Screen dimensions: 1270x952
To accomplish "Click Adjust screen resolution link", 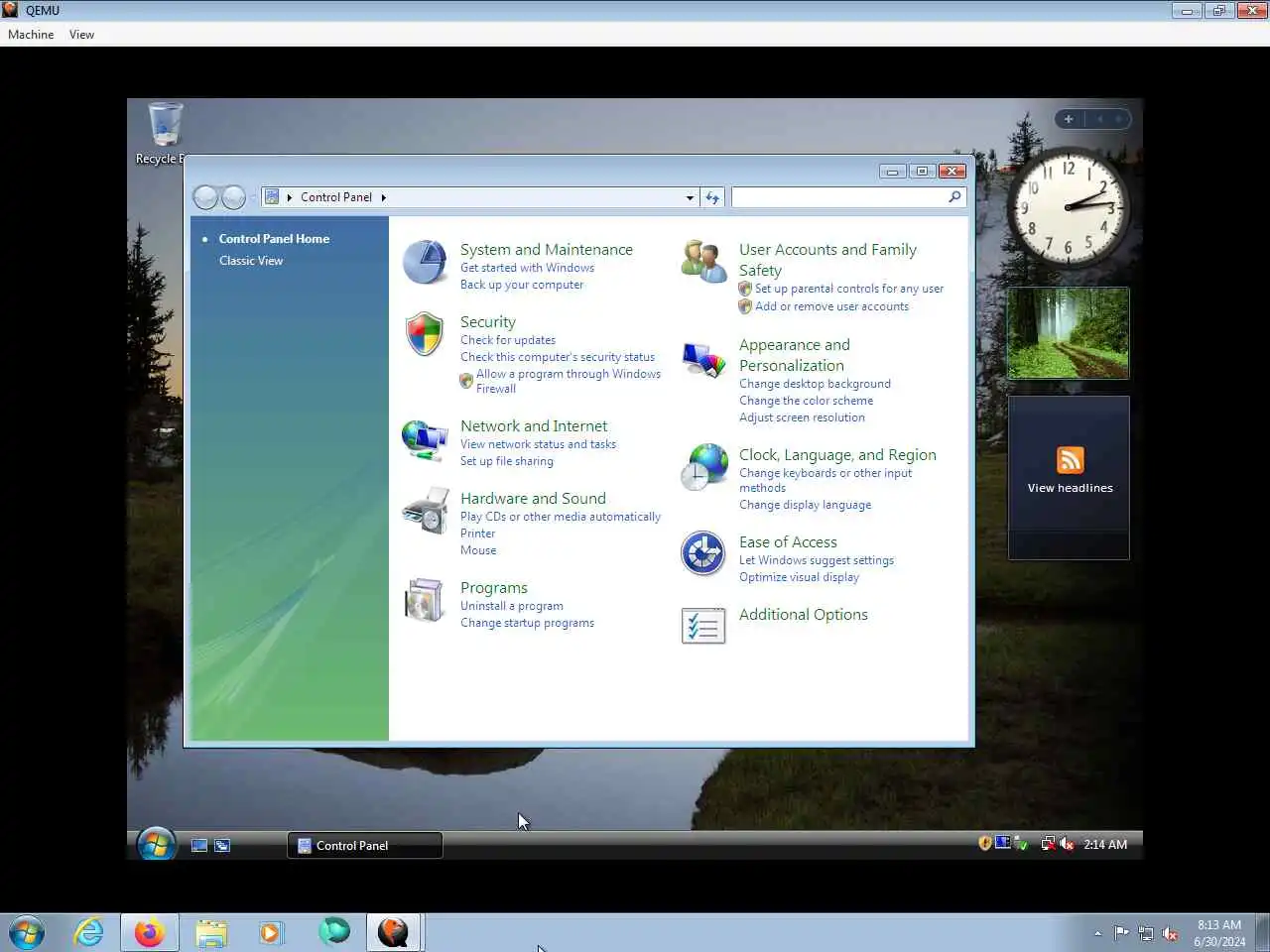I will [x=802, y=417].
